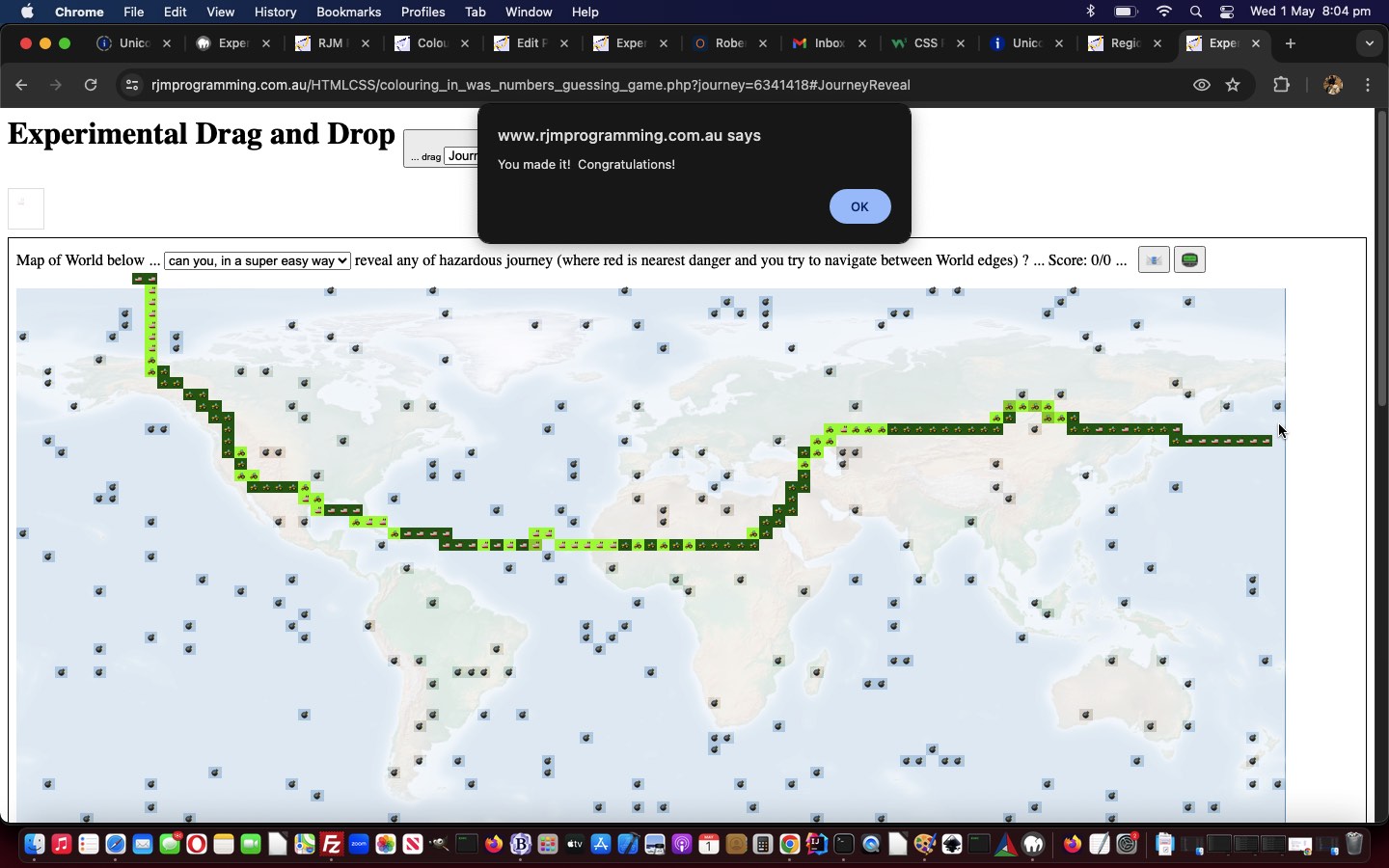The height and width of the screenshot is (868, 1389).
Task: Click the map image button beside Score
Action: coord(1154,260)
